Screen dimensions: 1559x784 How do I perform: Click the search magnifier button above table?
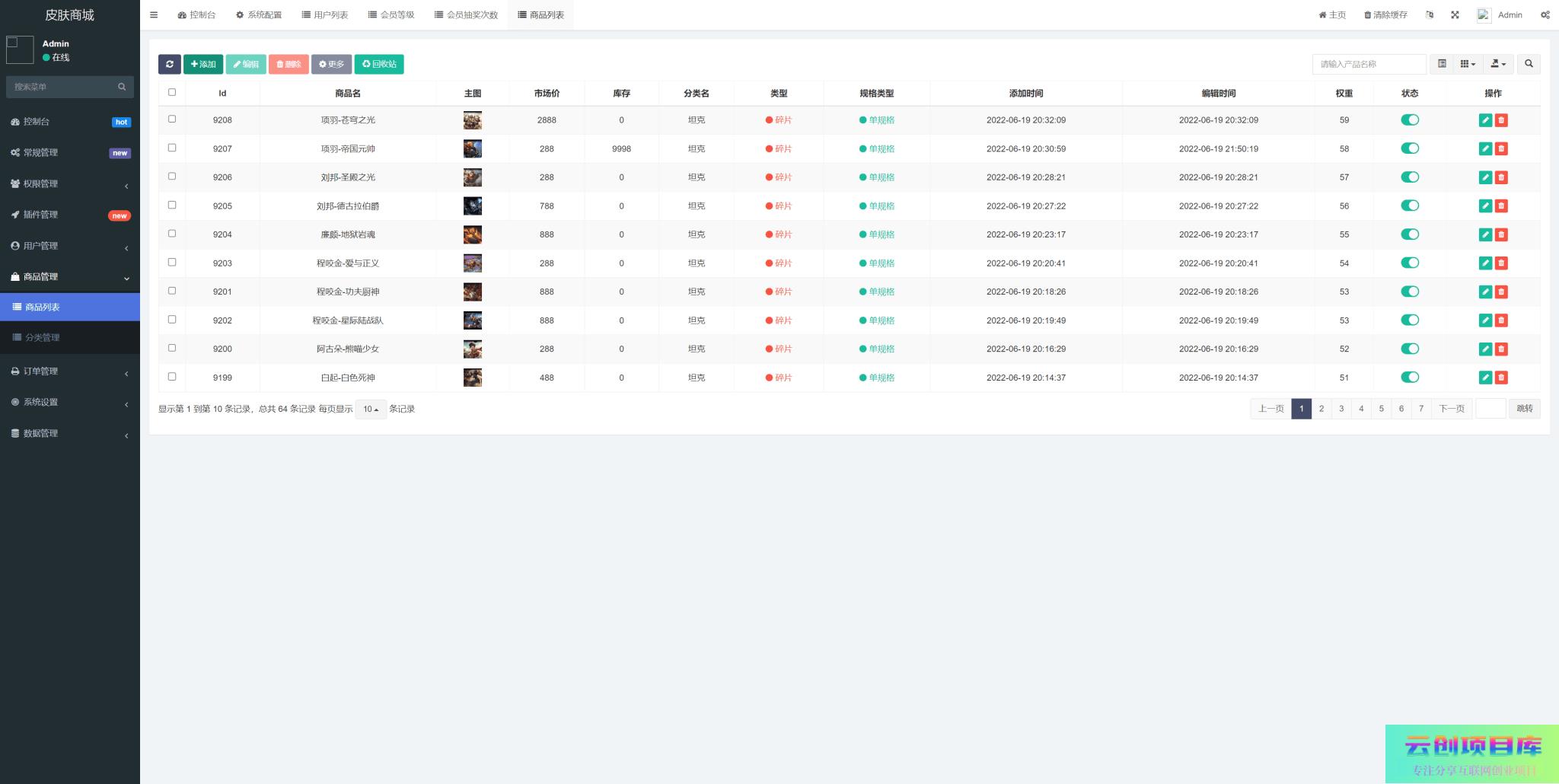1529,65
